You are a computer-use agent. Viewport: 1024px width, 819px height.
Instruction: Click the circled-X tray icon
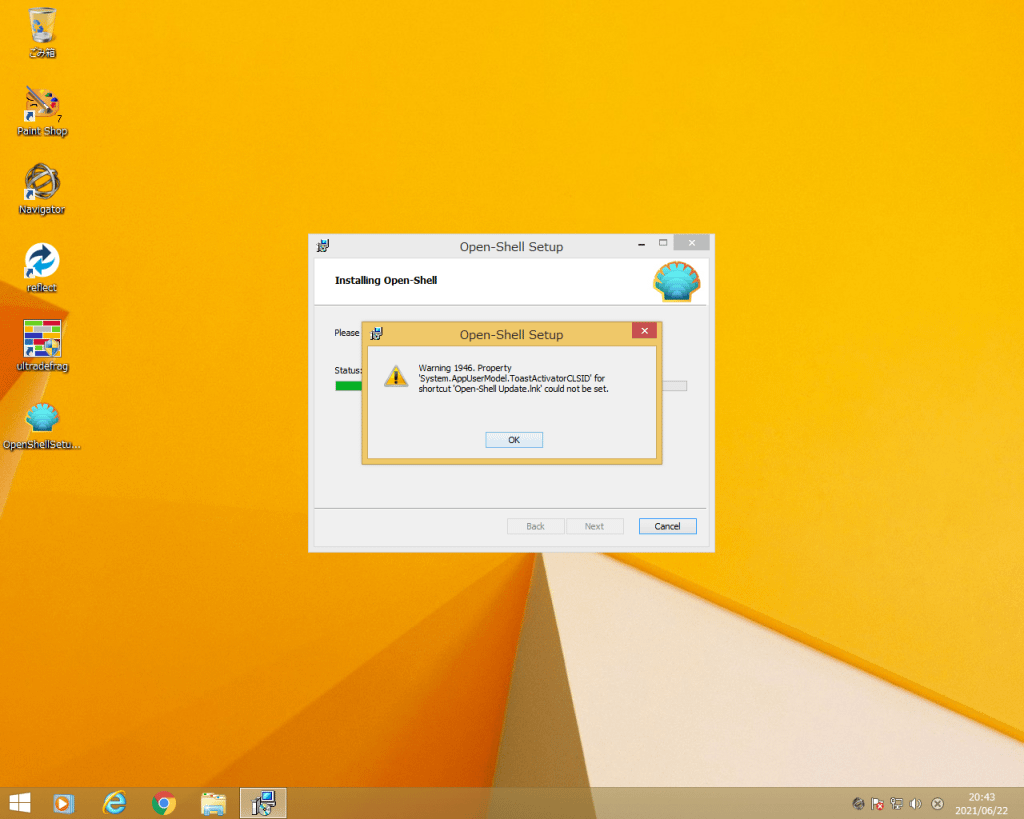point(937,804)
